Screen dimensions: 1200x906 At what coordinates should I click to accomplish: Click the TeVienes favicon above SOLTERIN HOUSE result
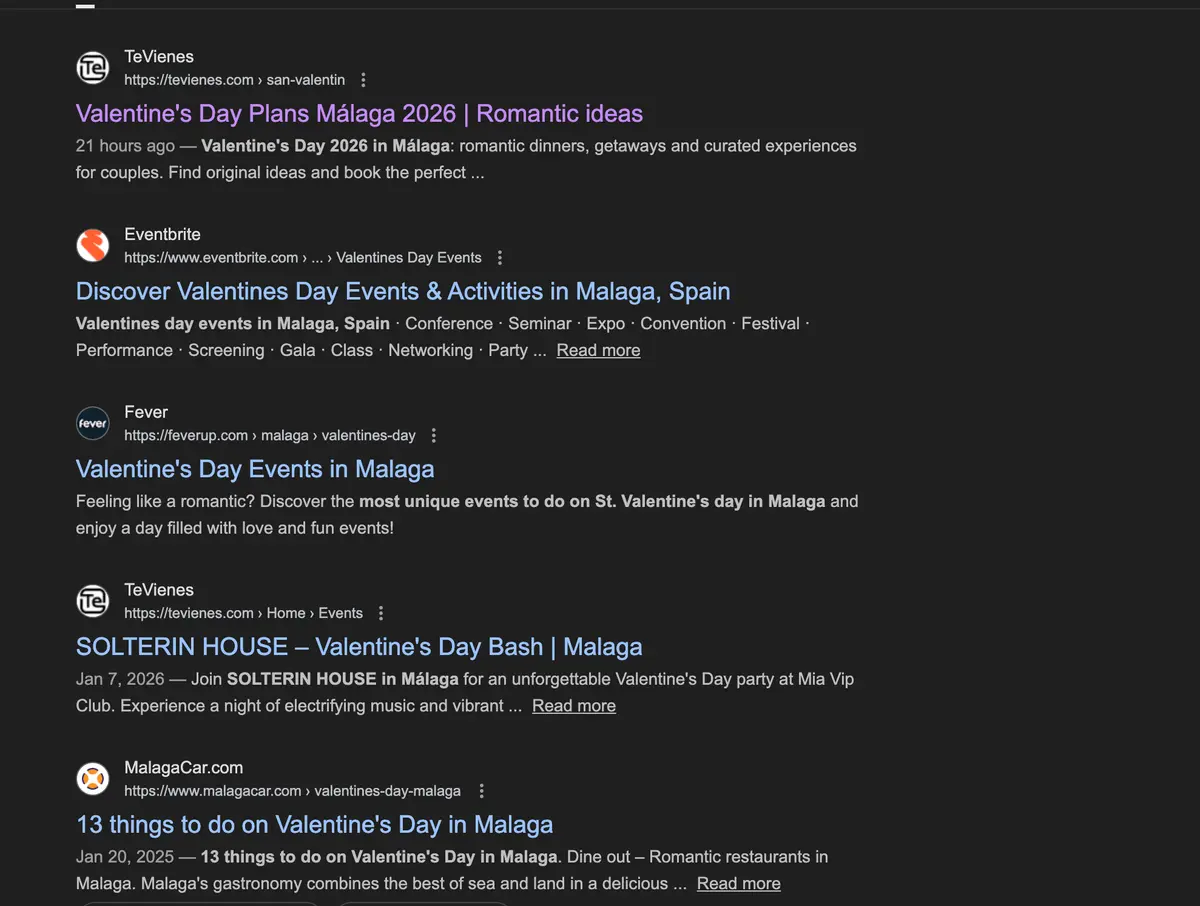click(93, 601)
